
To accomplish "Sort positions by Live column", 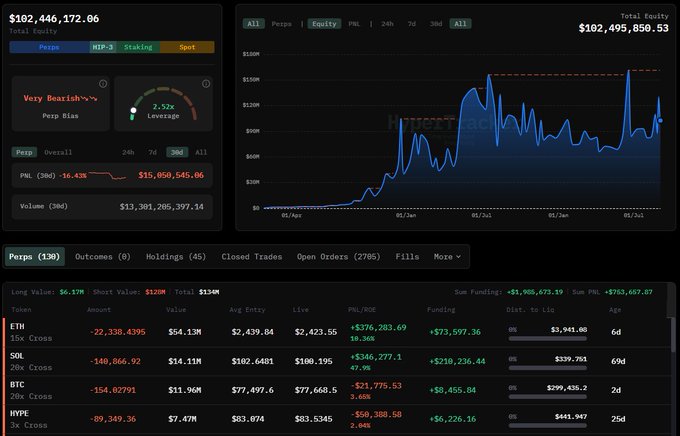I will point(301,309).
